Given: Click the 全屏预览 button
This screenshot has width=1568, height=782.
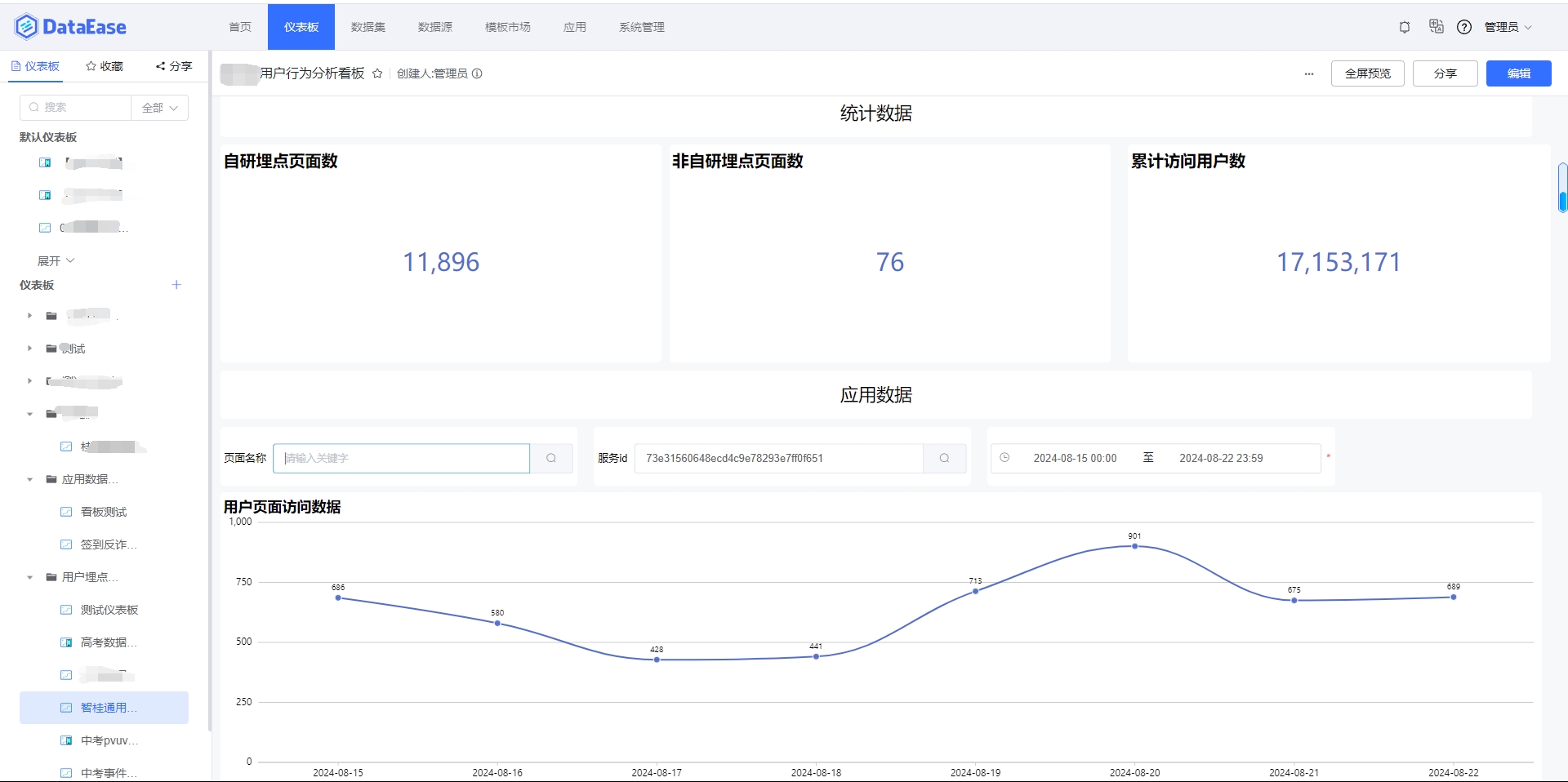Looking at the screenshot, I should point(1368,73).
